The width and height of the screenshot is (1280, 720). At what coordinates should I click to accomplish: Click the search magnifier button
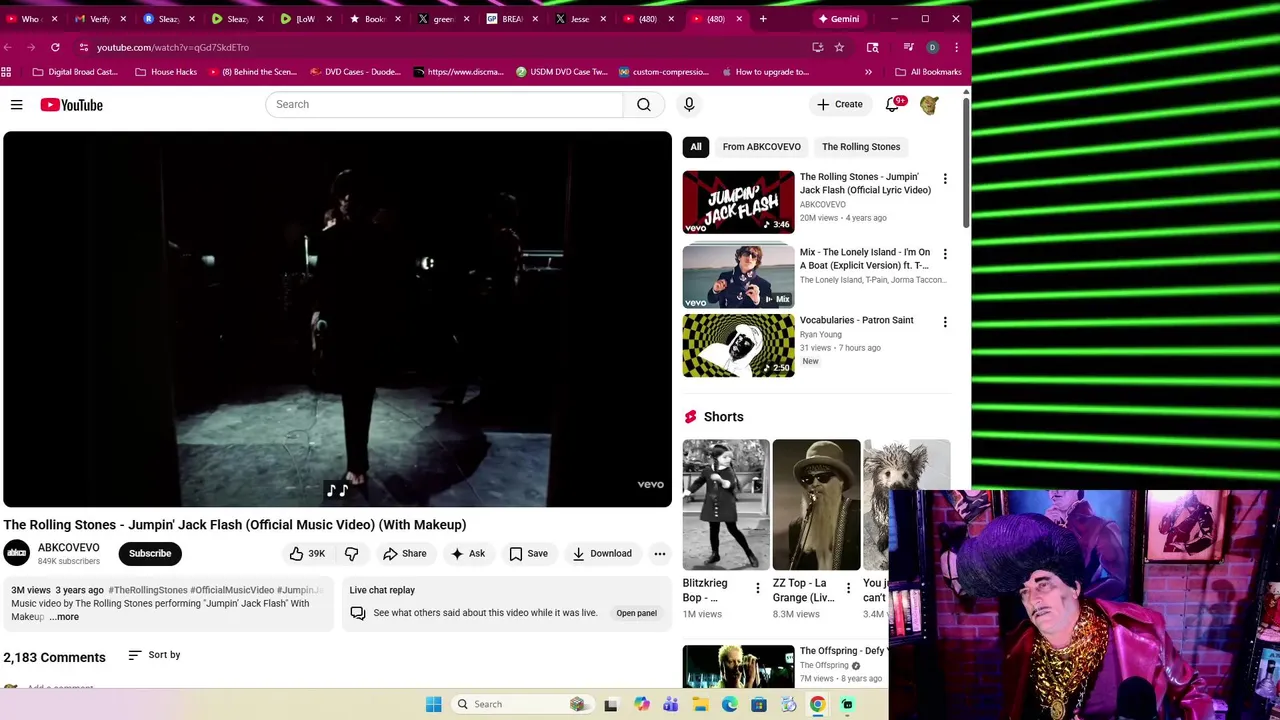644,104
